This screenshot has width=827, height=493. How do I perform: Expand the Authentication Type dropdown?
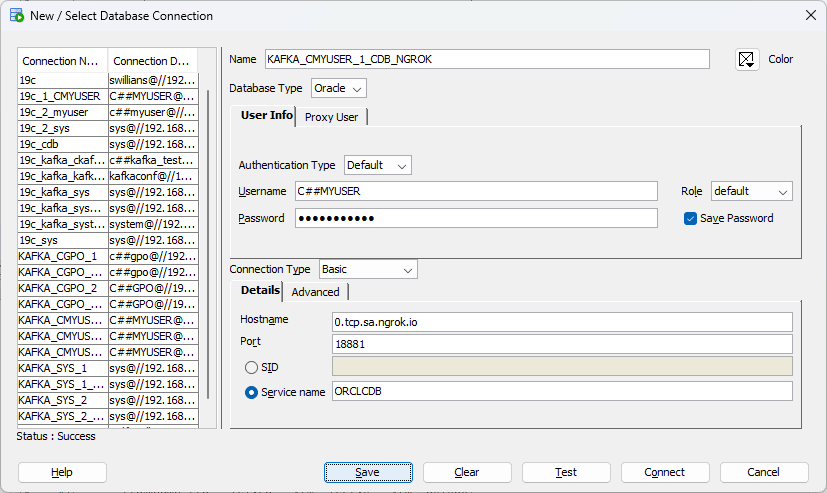pyautogui.click(x=377, y=165)
